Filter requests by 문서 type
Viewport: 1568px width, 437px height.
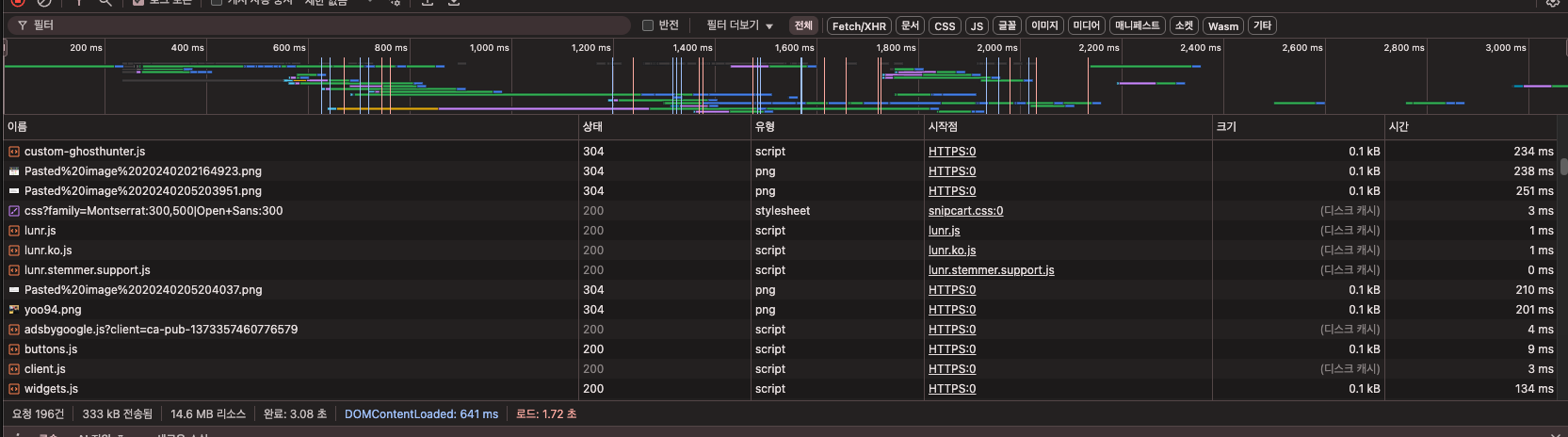point(910,25)
